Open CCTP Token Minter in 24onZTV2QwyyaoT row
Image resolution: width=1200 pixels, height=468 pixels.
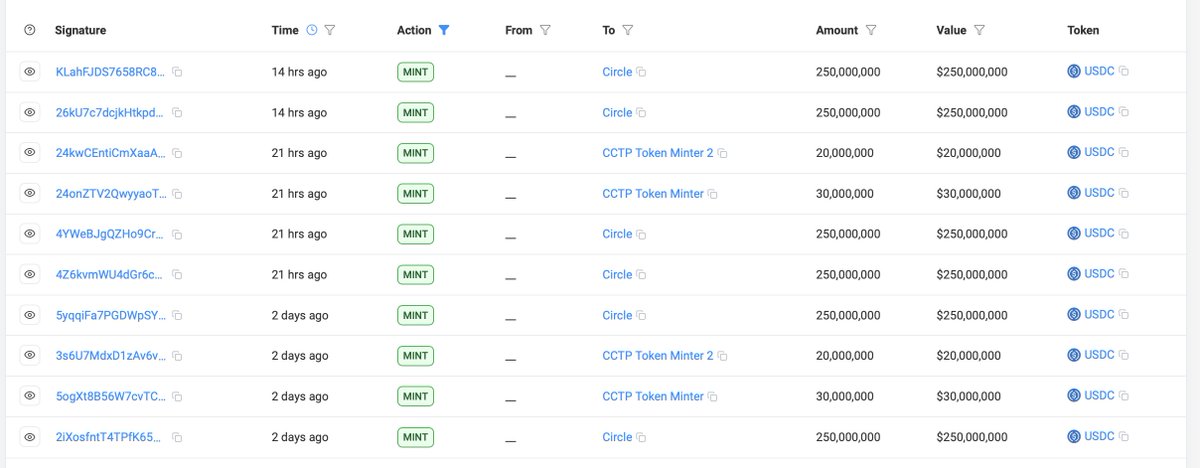click(653, 194)
